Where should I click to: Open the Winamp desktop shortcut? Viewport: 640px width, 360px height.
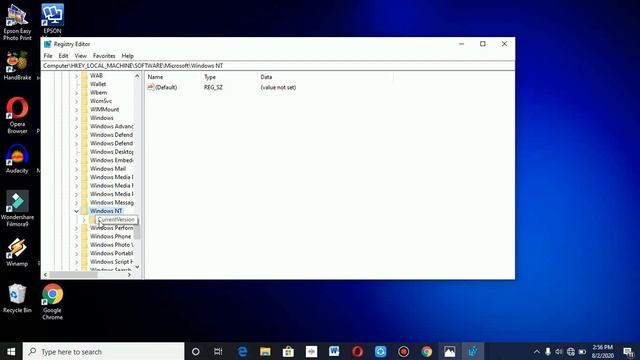pyautogui.click(x=17, y=252)
